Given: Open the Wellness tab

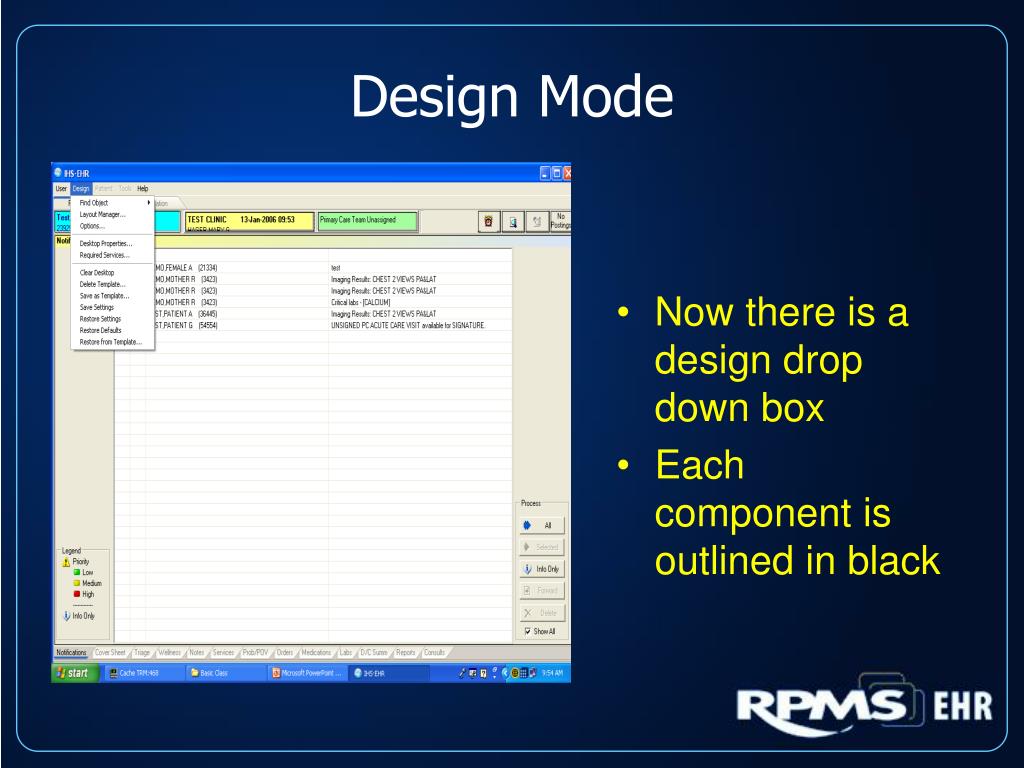Looking at the screenshot, I should click(x=169, y=652).
